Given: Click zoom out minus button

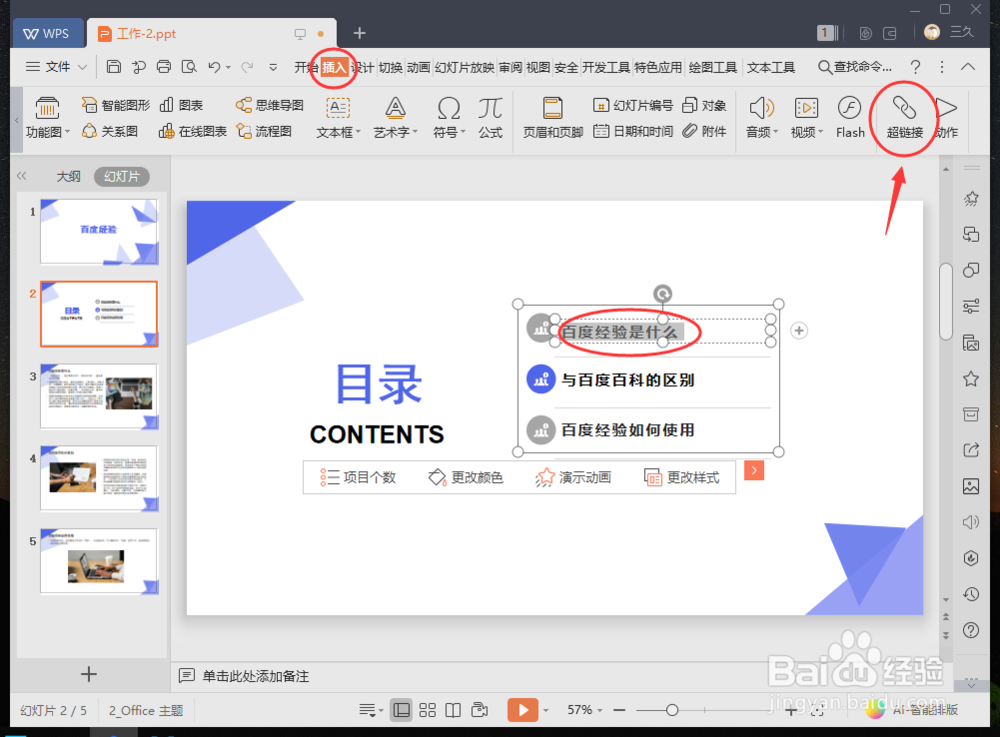Looking at the screenshot, I should pyautogui.click(x=619, y=710).
